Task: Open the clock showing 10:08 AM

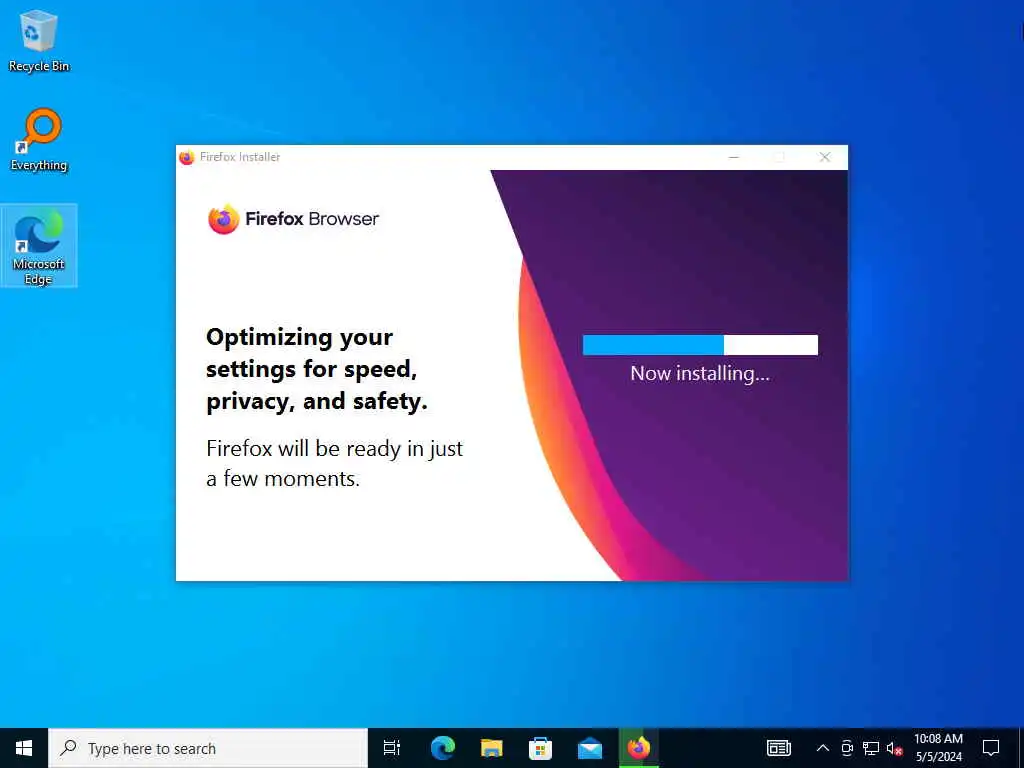Action: [x=938, y=748]
